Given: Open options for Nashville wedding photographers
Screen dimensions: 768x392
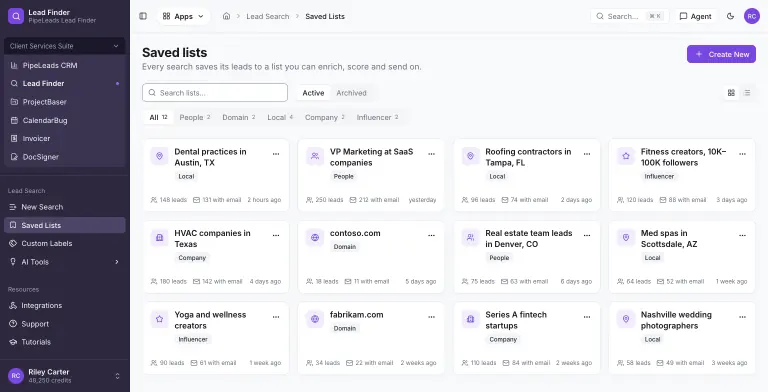Looking at the screenshot, I should pos(743,317).
